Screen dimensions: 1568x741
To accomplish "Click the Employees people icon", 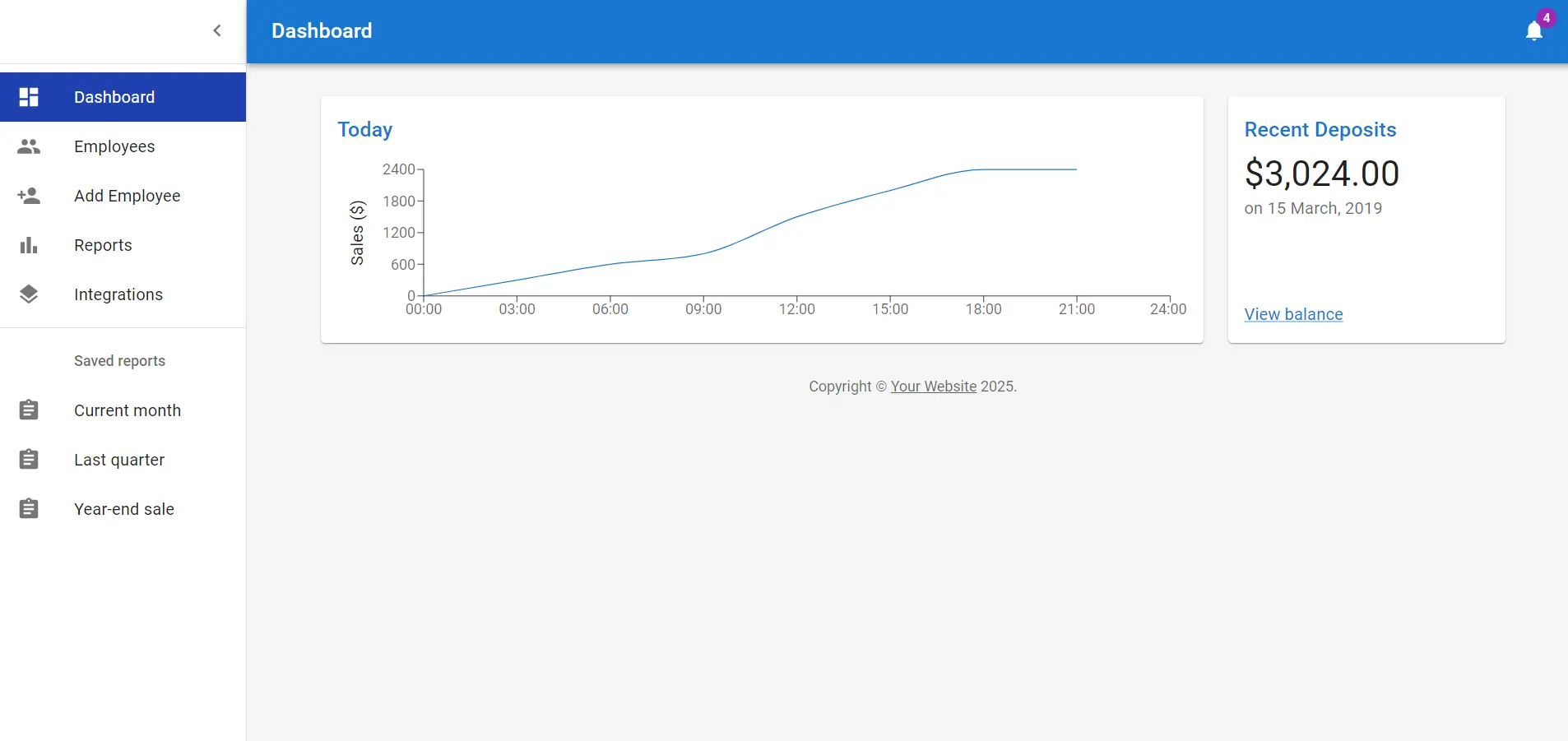I will [29, 146].
